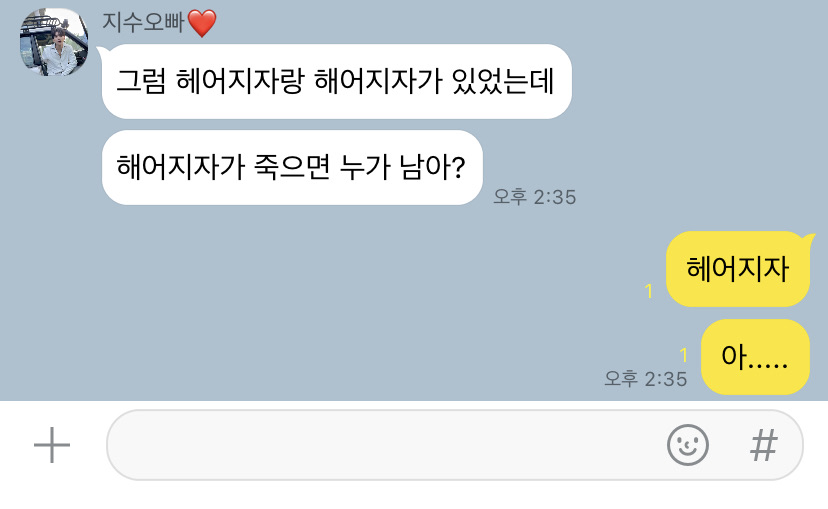Select the yellow 헤어지자 sent bubble
The width and height of the screenshot is (828, 509).
pos(738,269)
